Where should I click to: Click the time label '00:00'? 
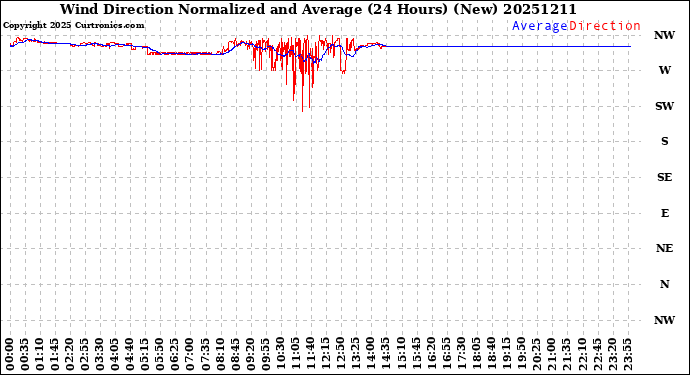point(10,355)
